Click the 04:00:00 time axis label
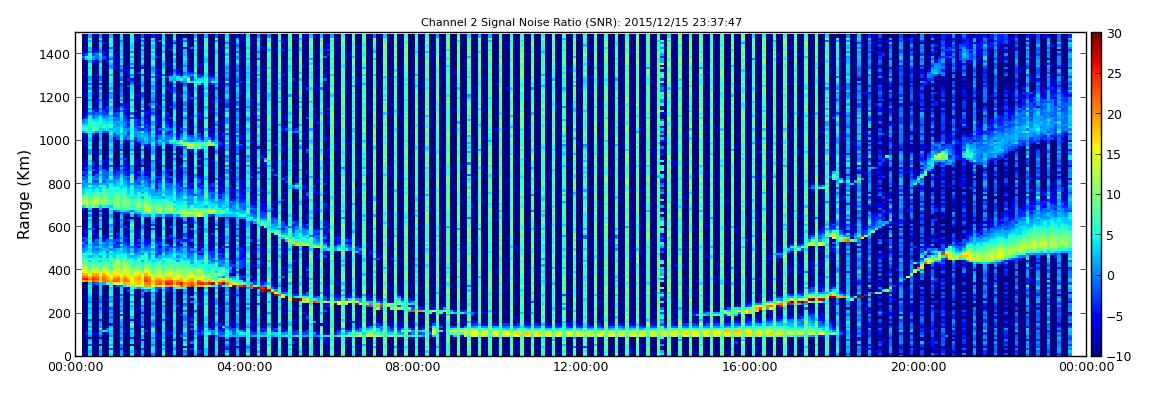The image size is (1150, 407). click(x=246, y=367)
